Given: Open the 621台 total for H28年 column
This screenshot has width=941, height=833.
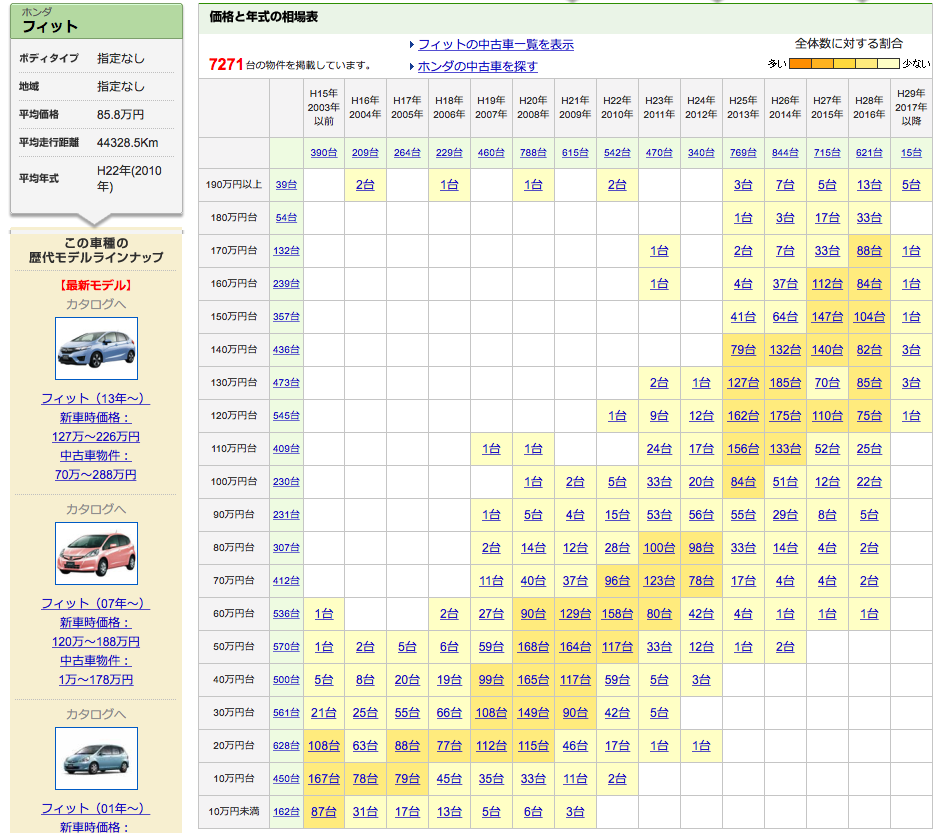Looking at the screenshot, I should coord(869,153).
